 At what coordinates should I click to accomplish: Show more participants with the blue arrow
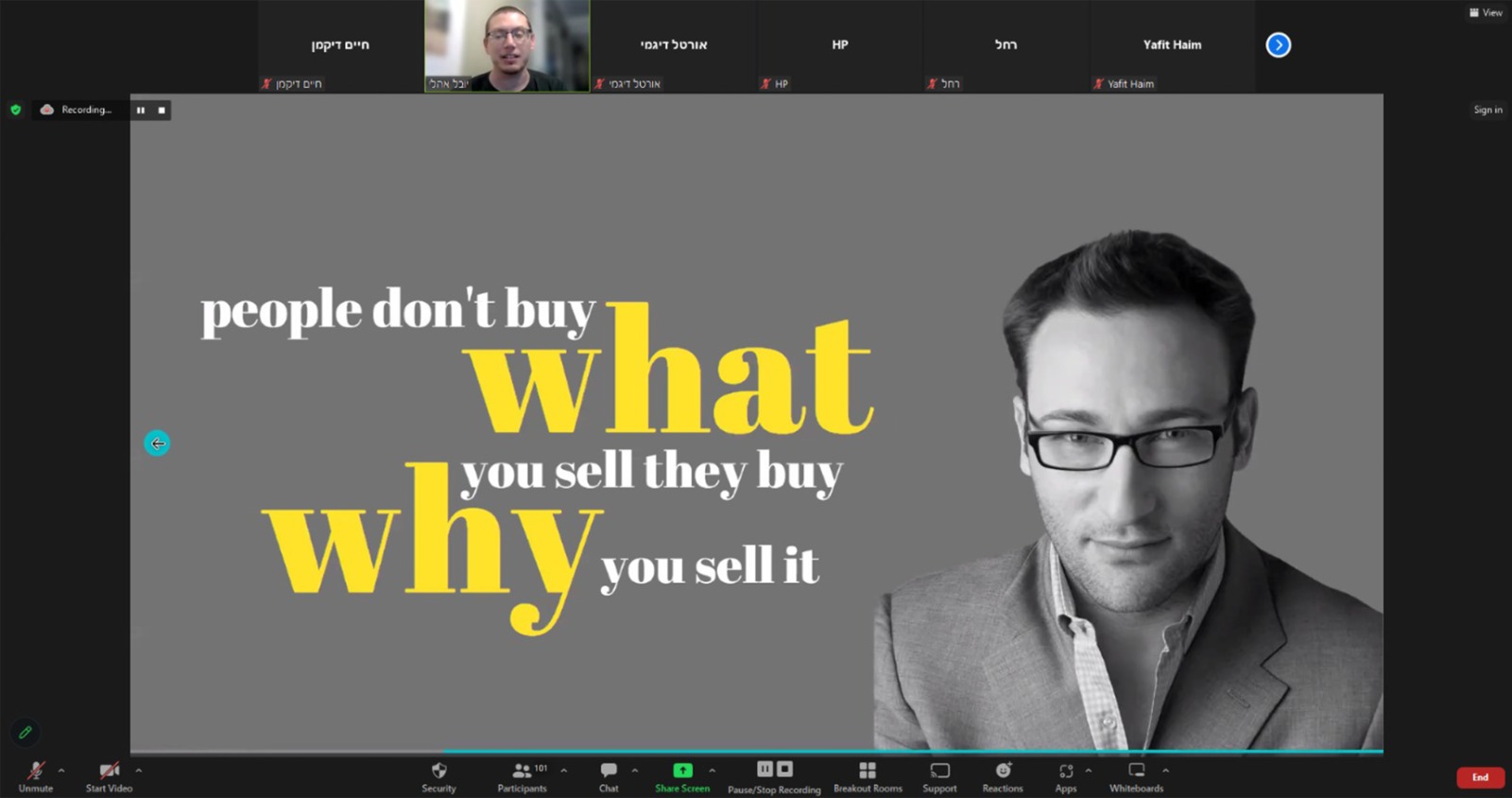(x=1279, y=44)
